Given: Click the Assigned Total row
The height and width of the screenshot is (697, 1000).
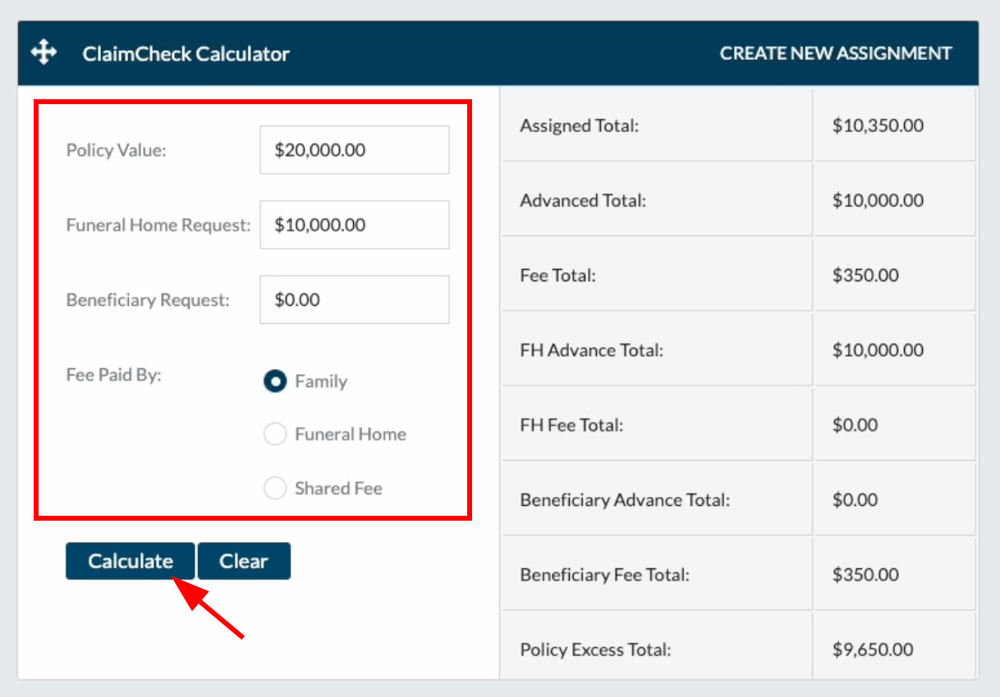Looking at the screenshot, I should 656,124.
